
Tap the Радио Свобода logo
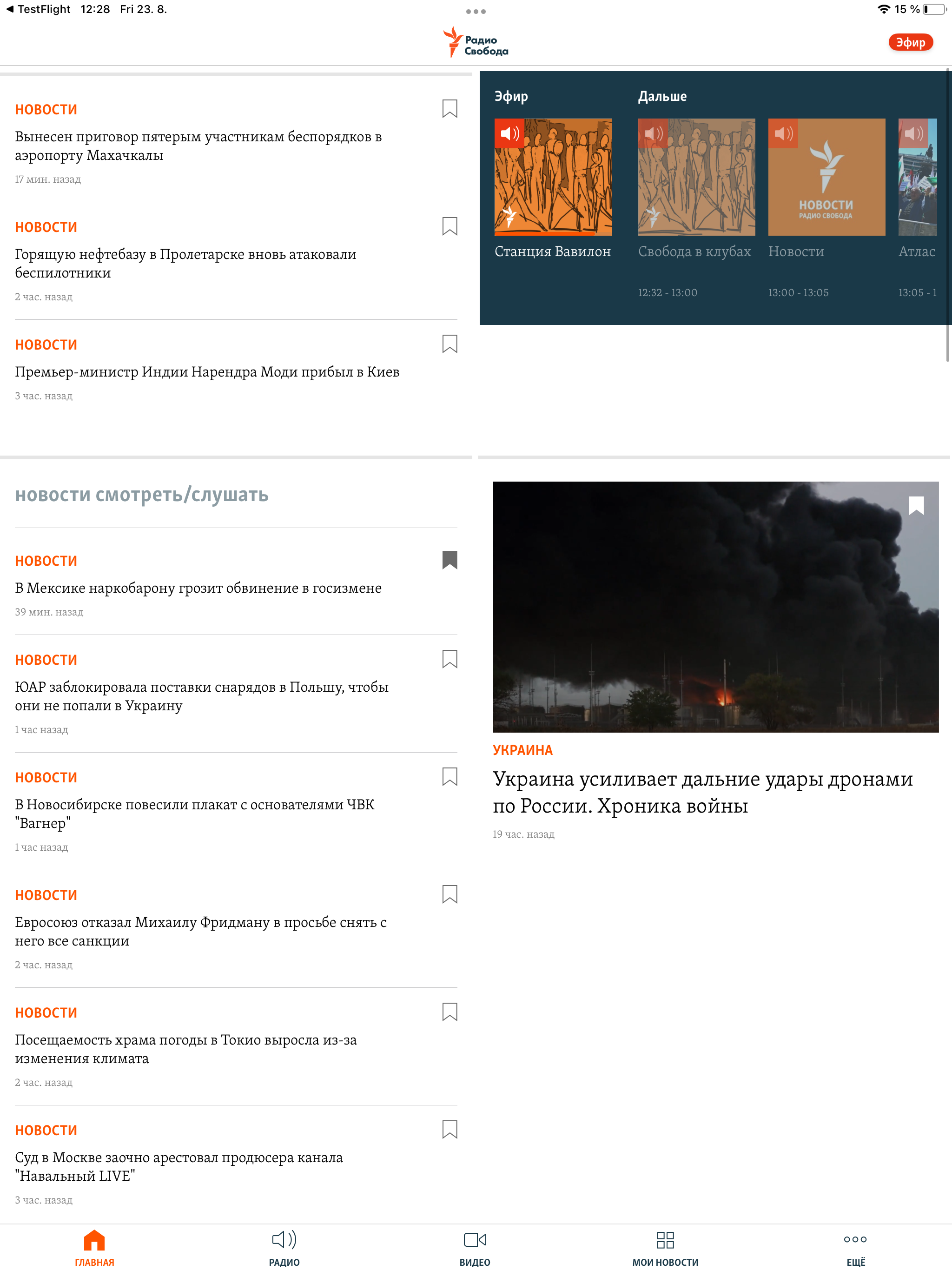[476, 42]
